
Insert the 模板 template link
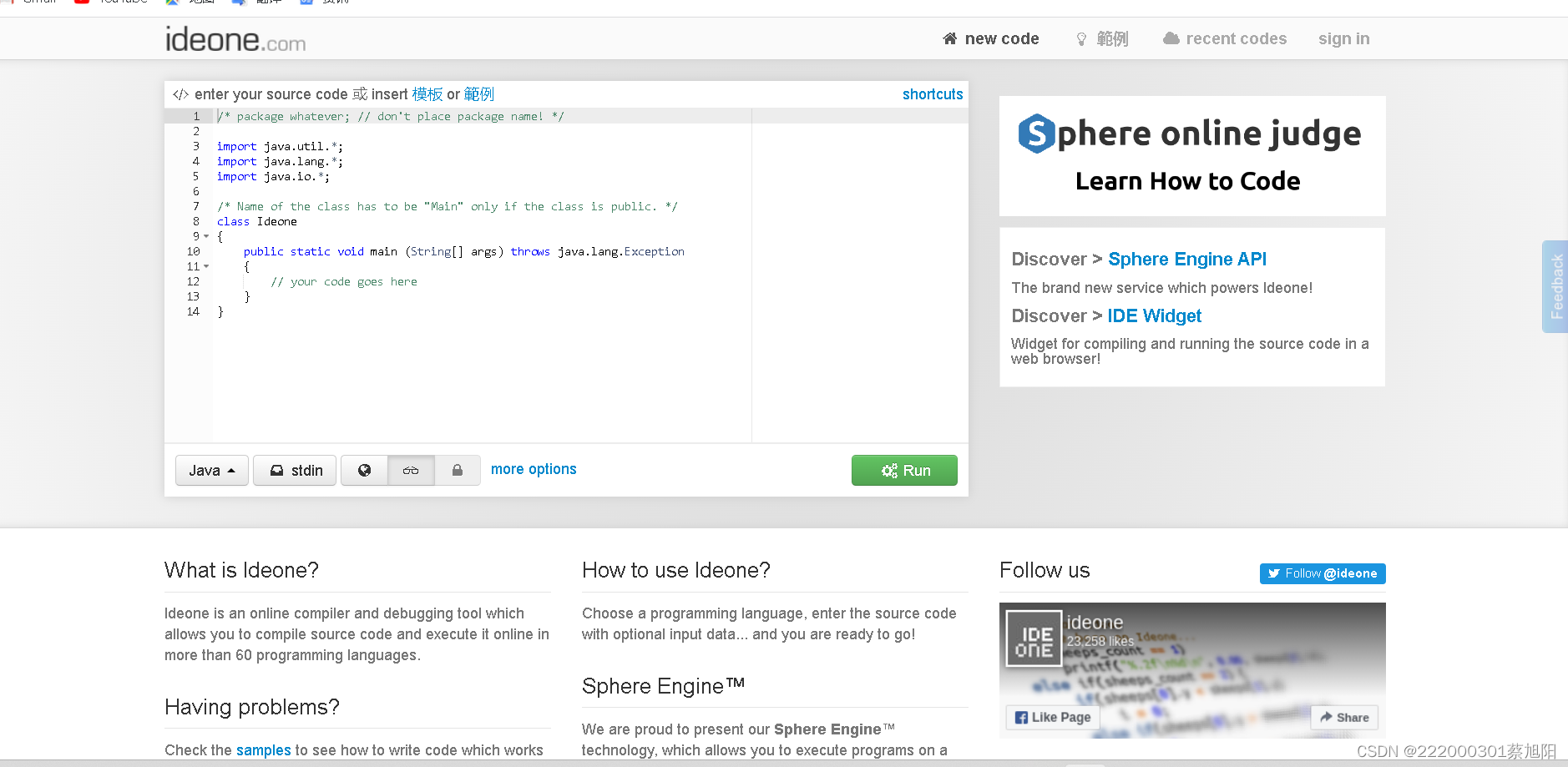pos(427,94)
